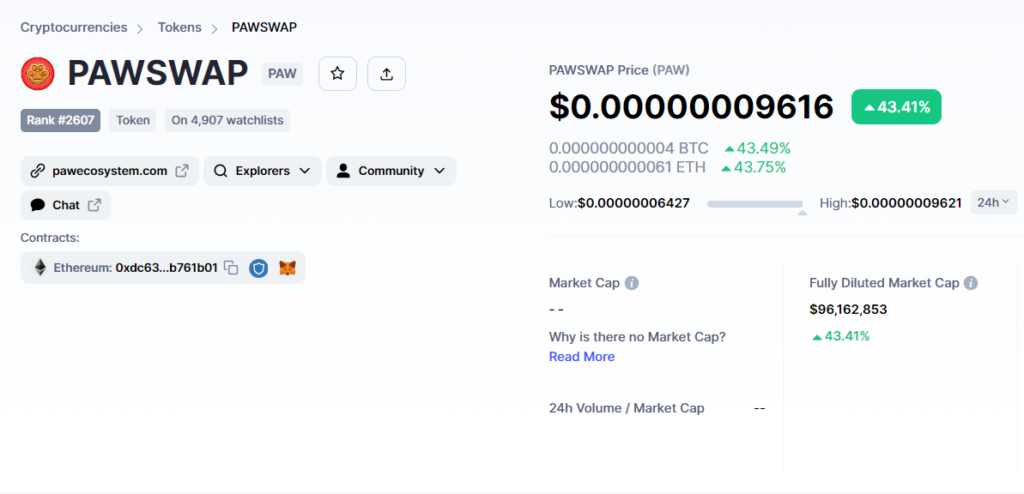Click the low-high price range slider bar

pos(755,205)
